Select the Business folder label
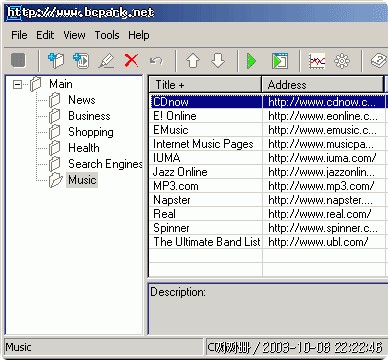 [x=89, y=116]
